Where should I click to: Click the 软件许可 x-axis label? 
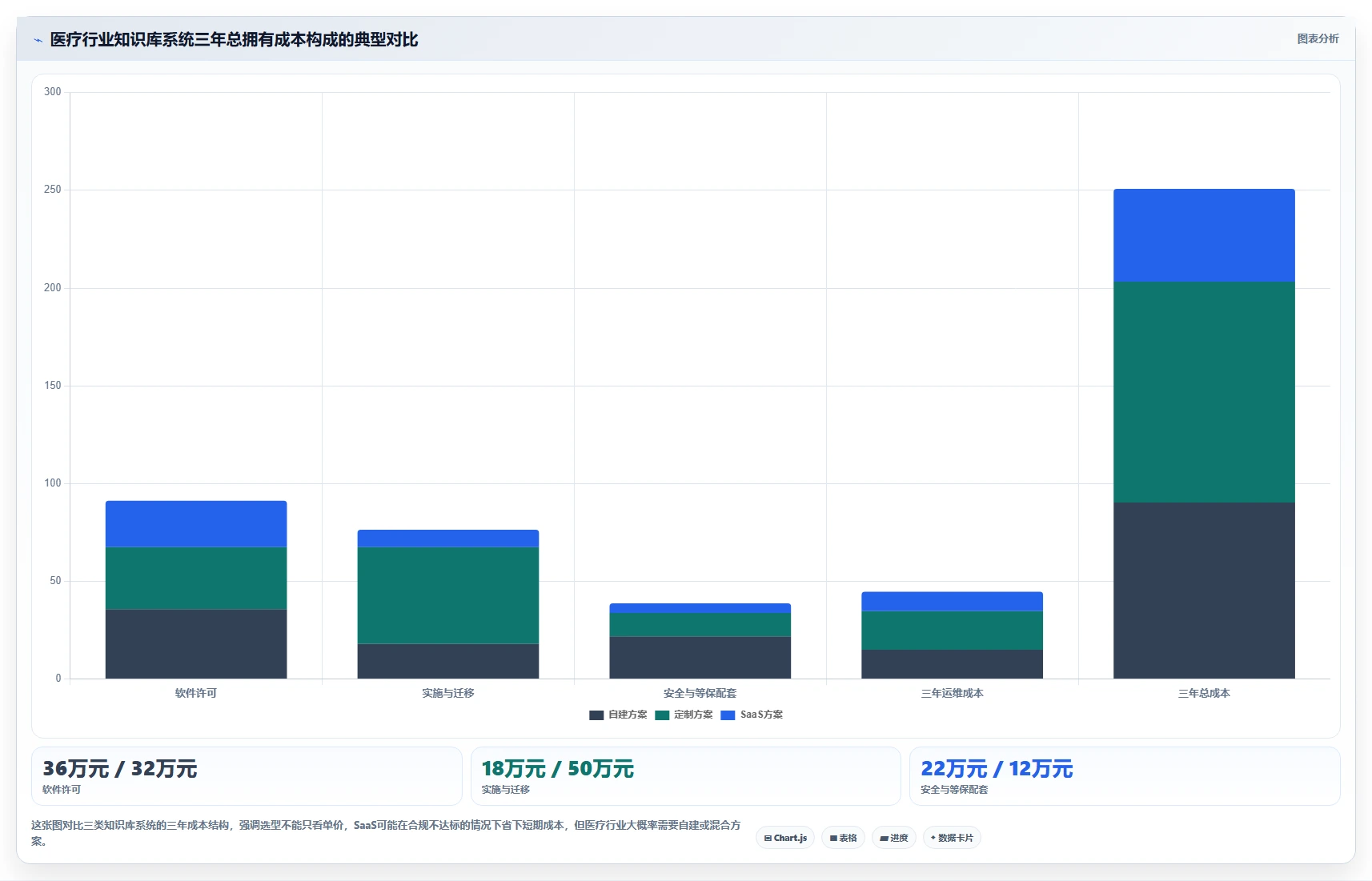[196, 693]
